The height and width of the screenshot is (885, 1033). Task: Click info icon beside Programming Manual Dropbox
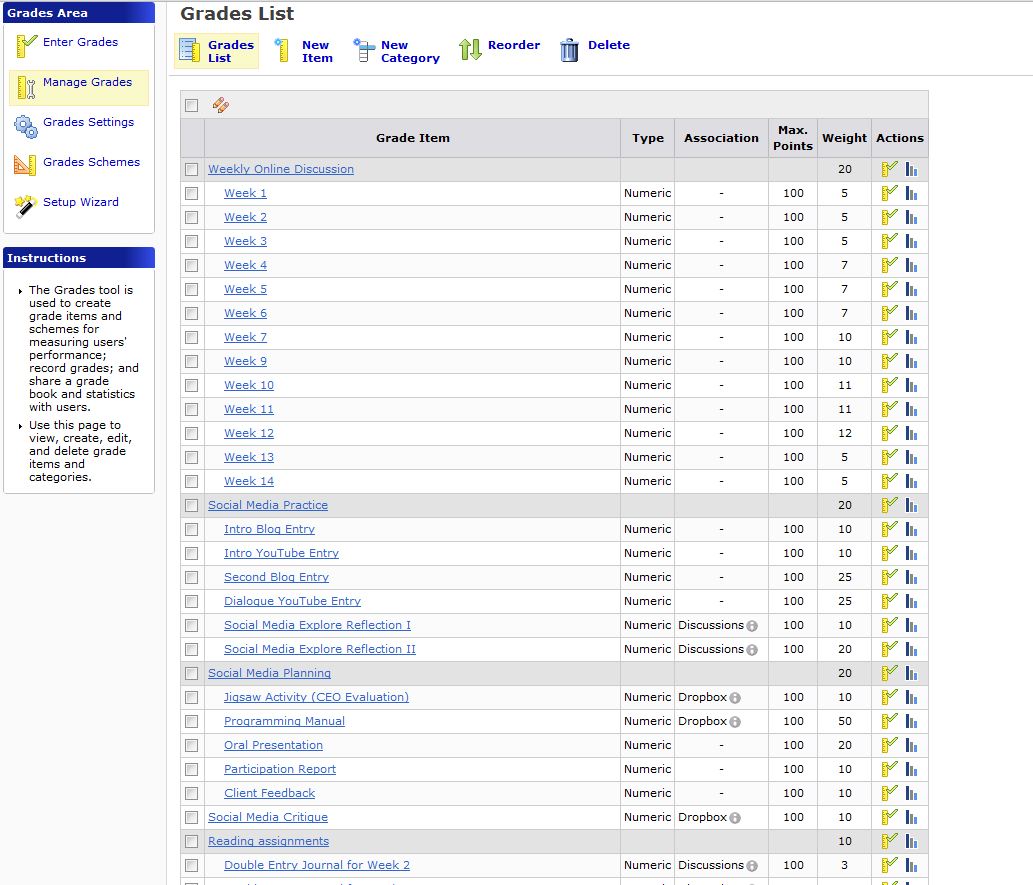[x=735, y=722]
